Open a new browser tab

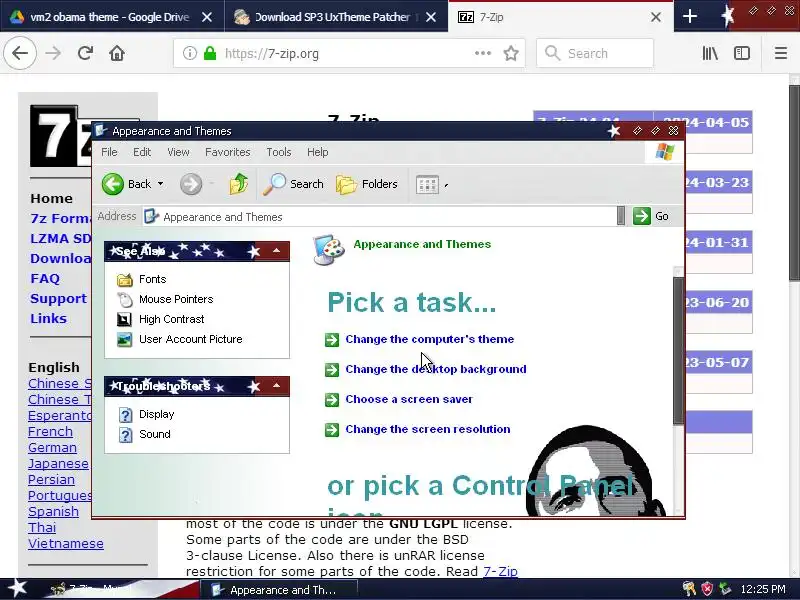point(690,16)
